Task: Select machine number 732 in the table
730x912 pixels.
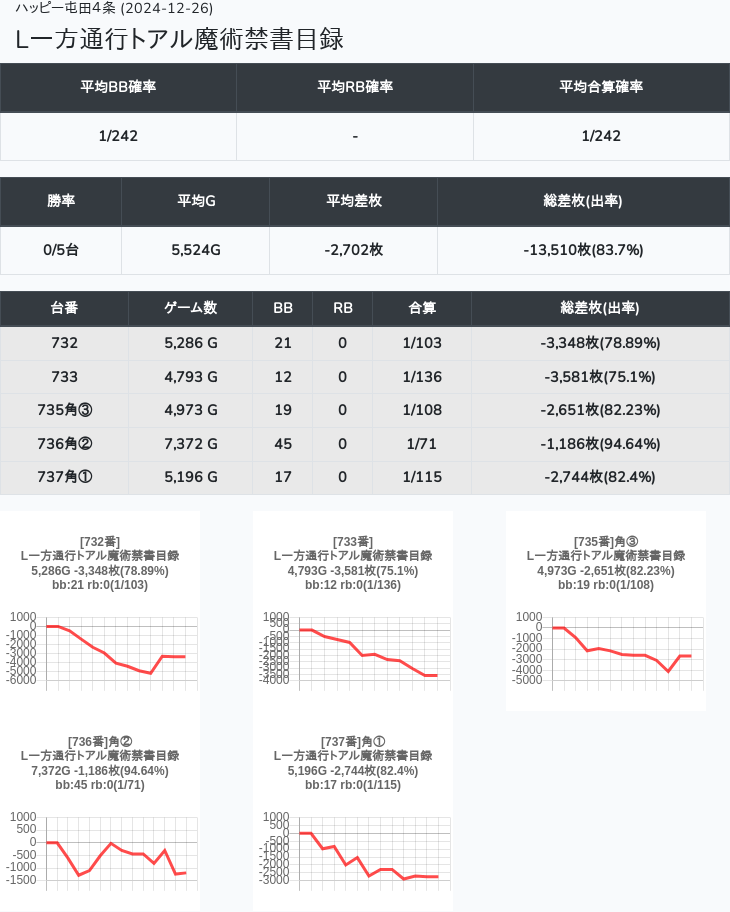Action: click(x=64, y=343)
